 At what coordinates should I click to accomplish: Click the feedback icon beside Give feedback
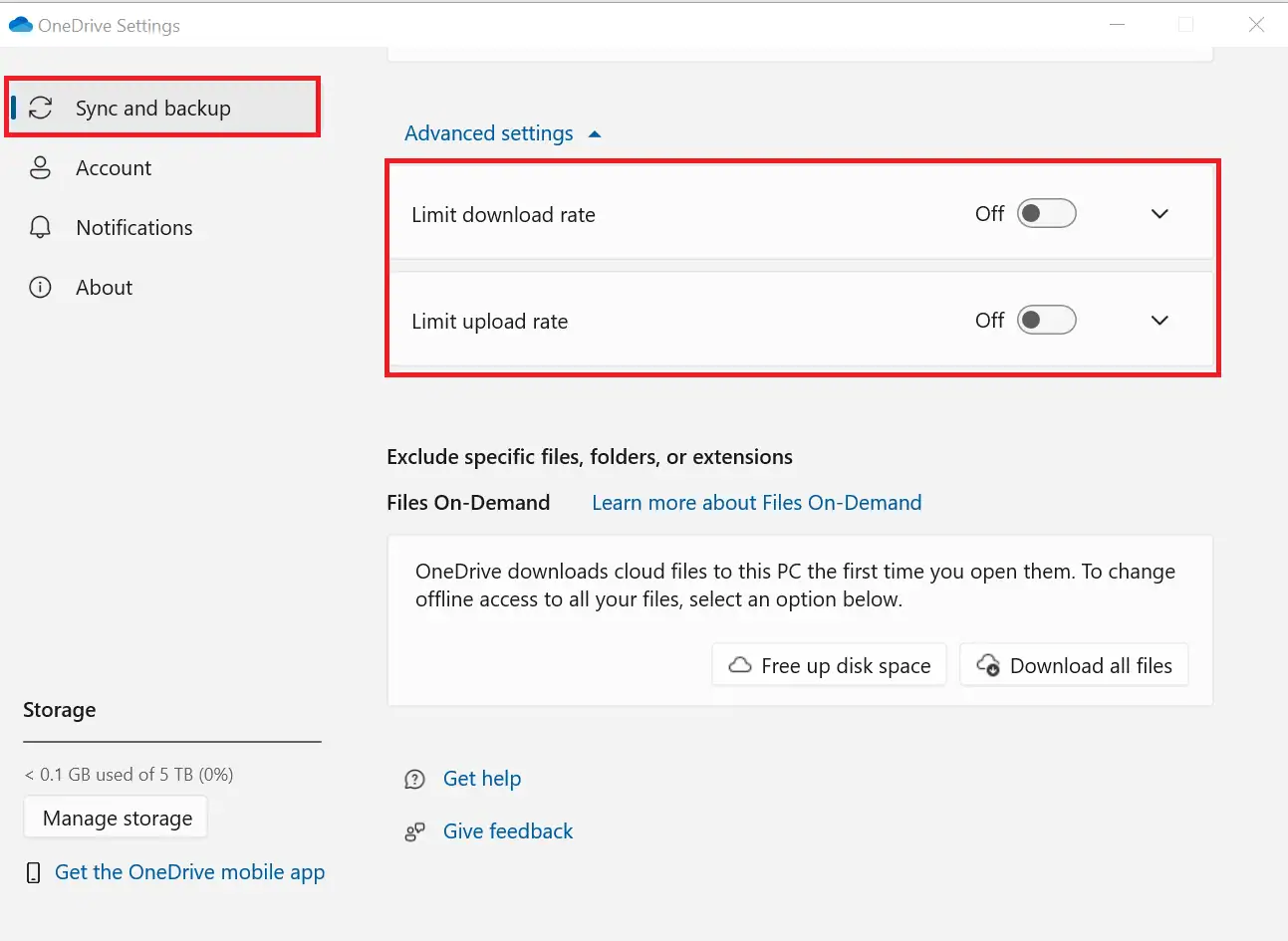click(x=414, y=831)
